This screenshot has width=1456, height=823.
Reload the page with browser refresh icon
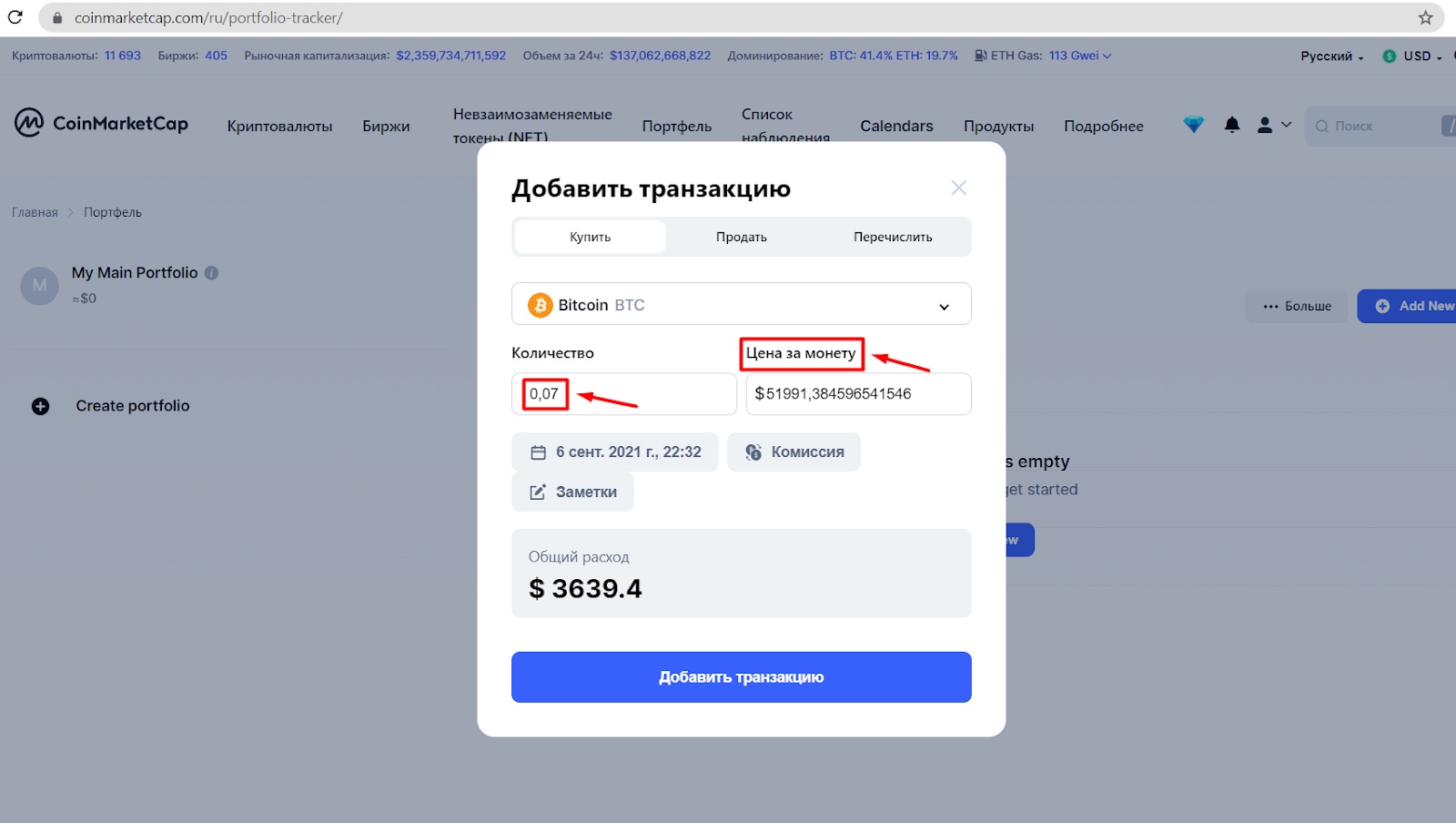15,17
